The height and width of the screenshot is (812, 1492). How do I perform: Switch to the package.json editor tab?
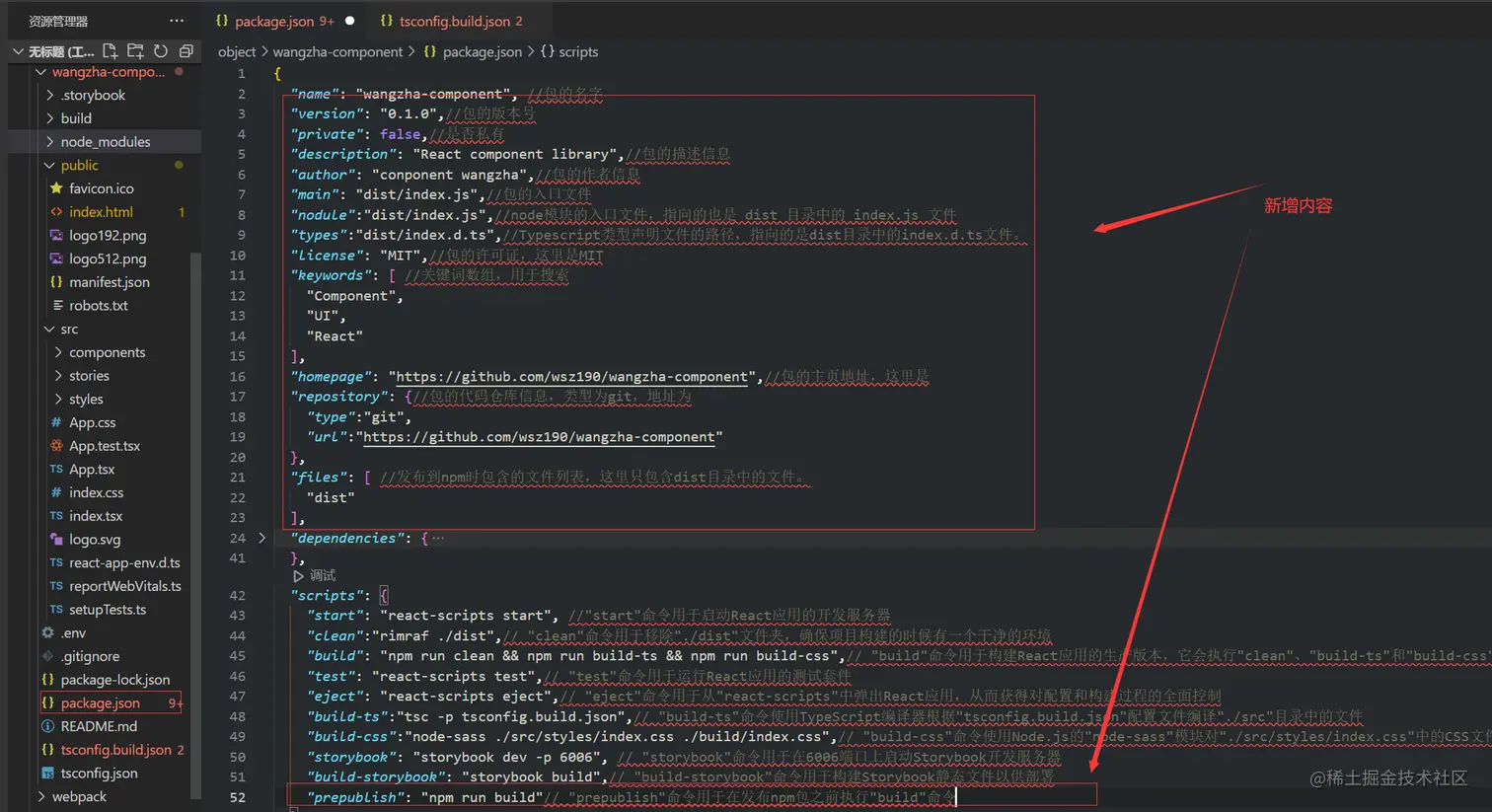[274, 21]
